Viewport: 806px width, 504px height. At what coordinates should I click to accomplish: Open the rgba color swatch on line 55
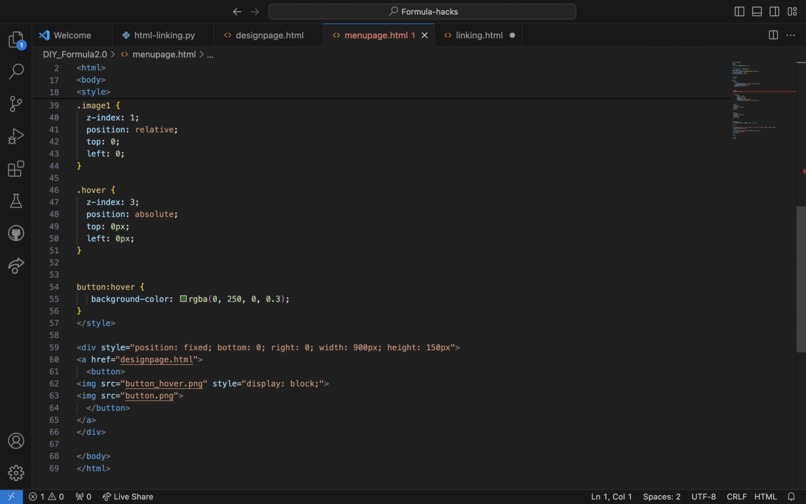[x=183, y=298]
